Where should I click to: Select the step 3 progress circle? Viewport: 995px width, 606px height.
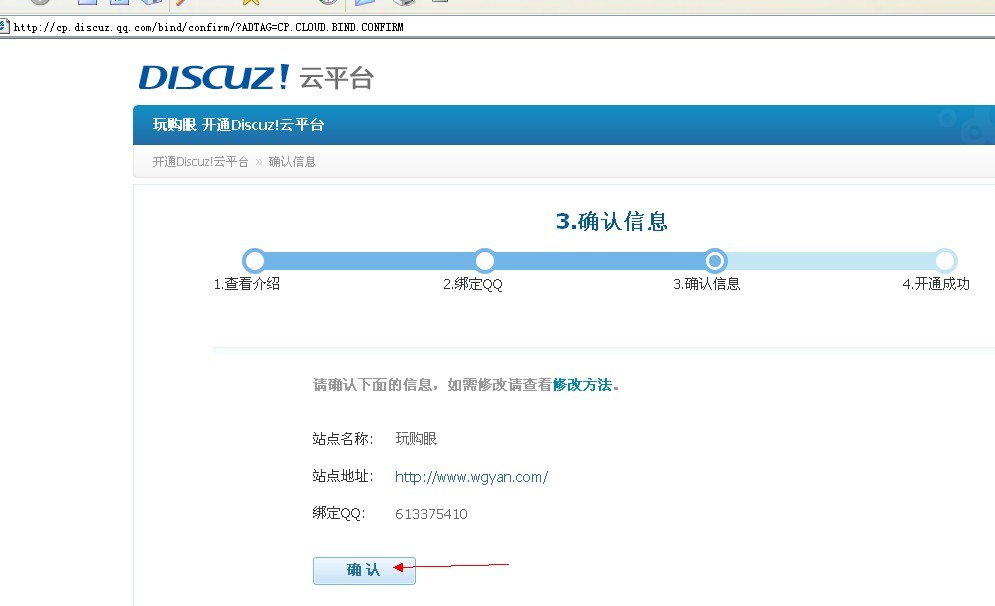[715, 261]
